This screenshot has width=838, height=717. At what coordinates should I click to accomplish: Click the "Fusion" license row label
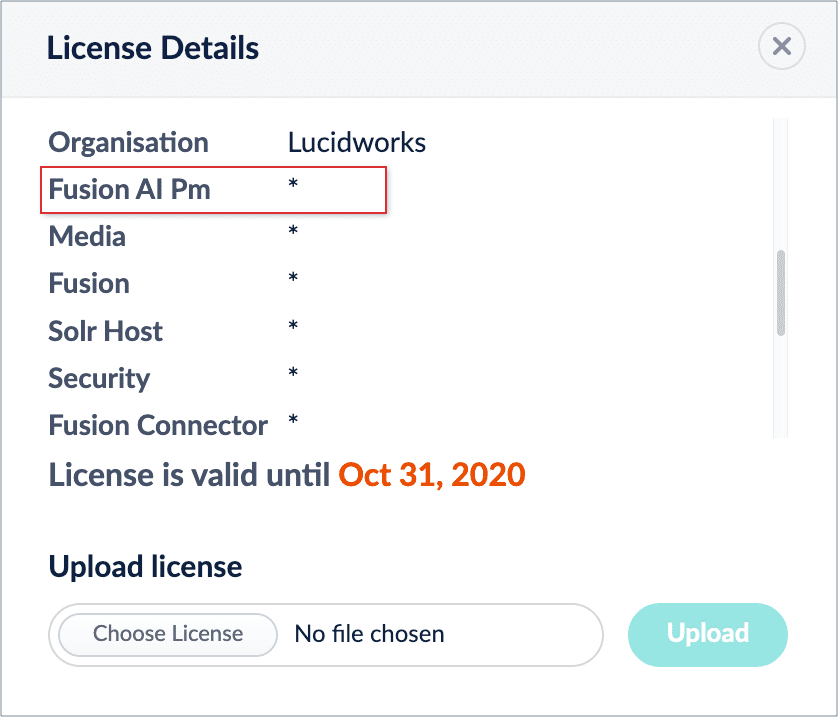tap(89, 284)
